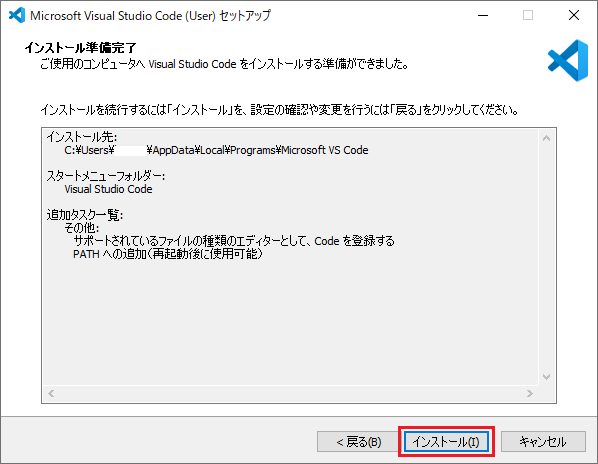Click the 'Code を登録する' editor registration line
This screenshot has width=598, height=464.
pyautogui.click(x=234, y=241)
